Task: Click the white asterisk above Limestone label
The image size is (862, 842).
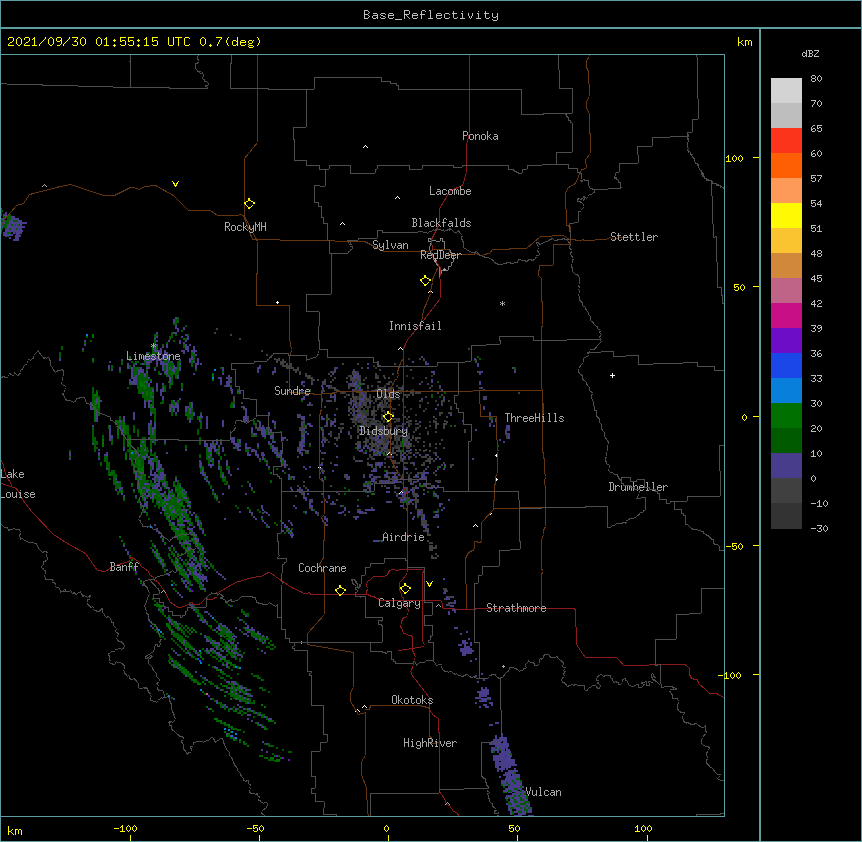Action: (x=153, y=346)
